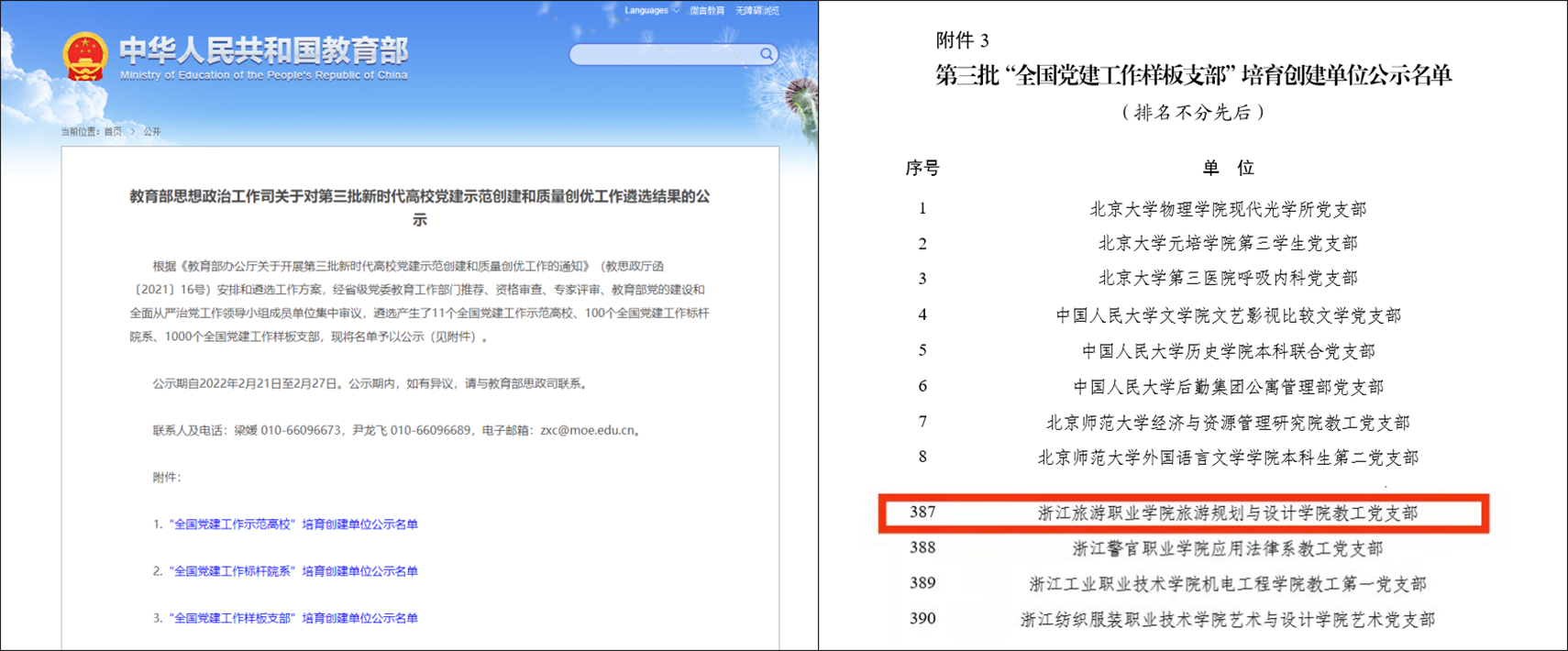Click the 附件: label above the attachment links
The width and height of the screenshot is (1568, 651).
pyautogui.click(x=167, y=478)
